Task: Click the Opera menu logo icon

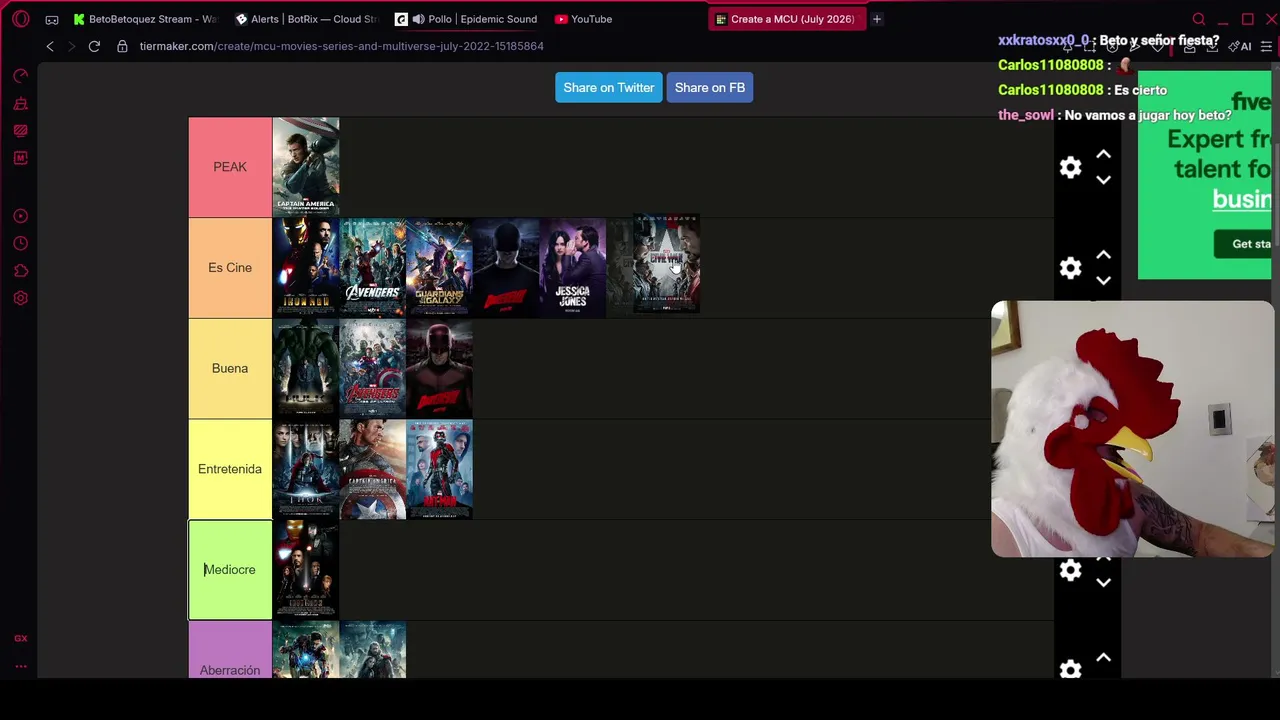Action: [21, 19]
